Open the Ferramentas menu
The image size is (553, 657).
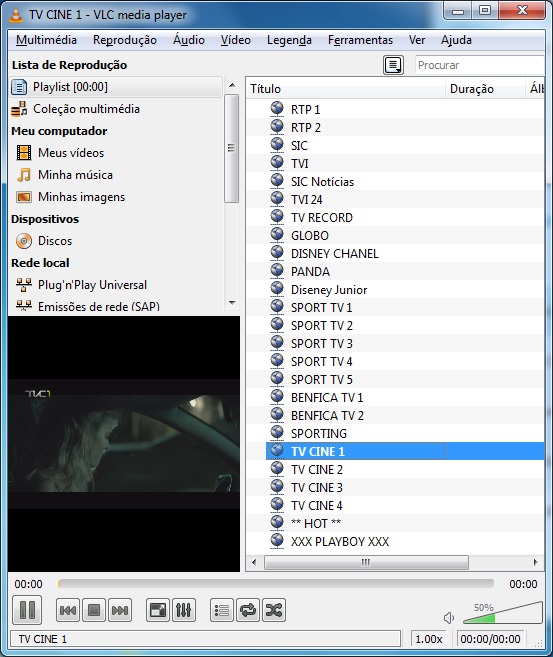pos(360,40)
